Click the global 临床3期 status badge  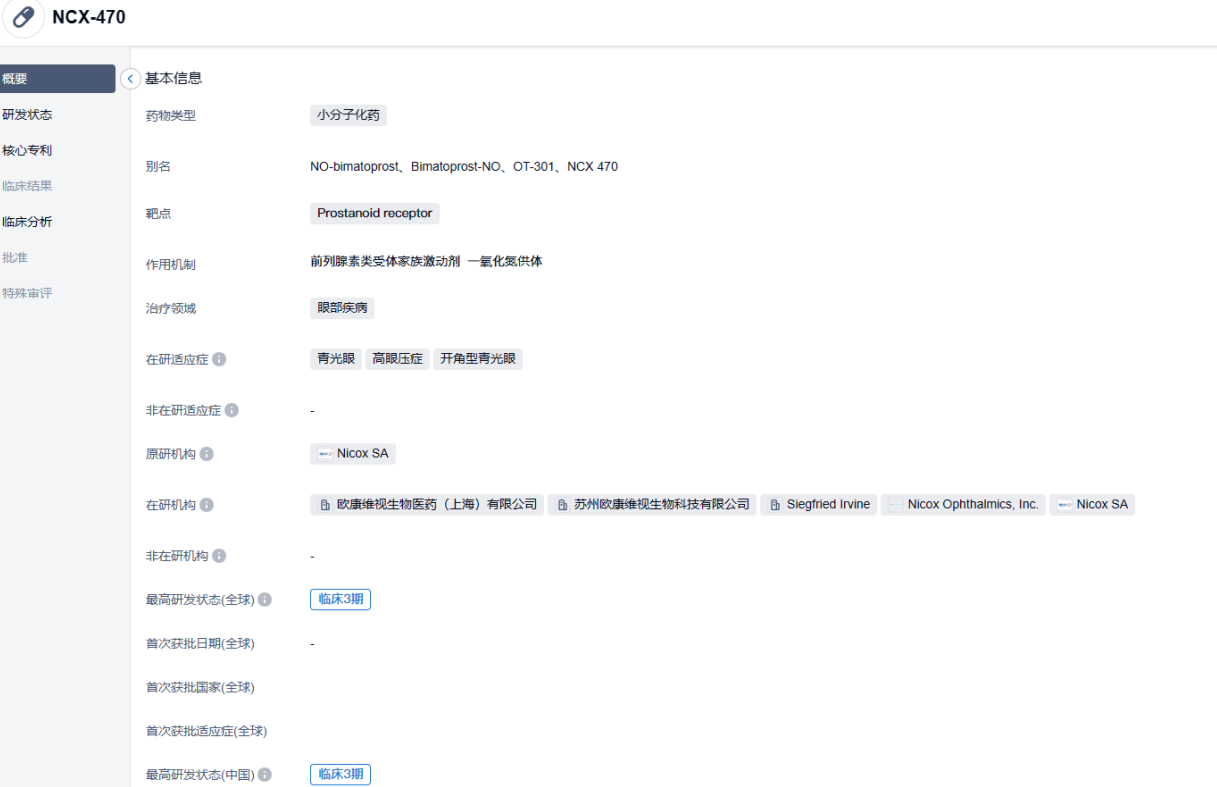tap(340, 599)
